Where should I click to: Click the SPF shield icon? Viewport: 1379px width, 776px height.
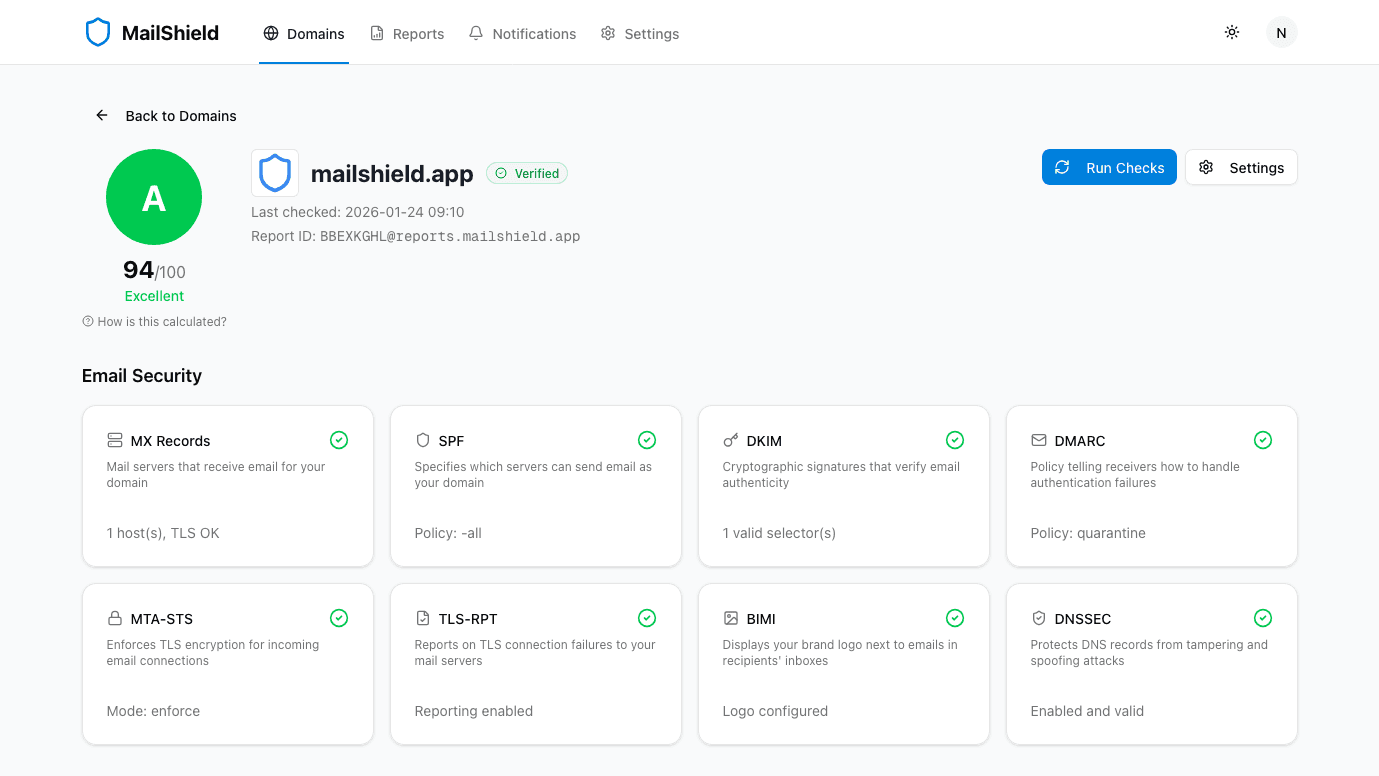click(x=421, y=440)
